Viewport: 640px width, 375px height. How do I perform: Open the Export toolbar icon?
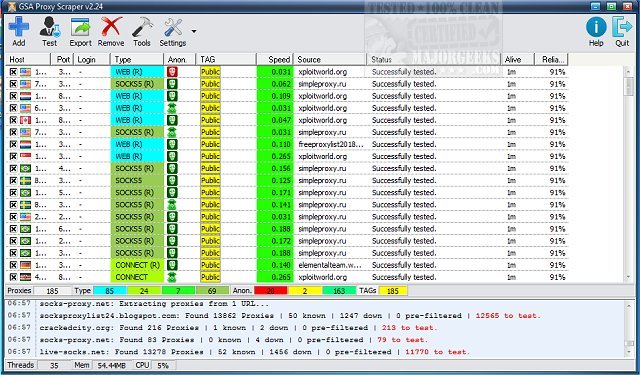pos(80,27)
